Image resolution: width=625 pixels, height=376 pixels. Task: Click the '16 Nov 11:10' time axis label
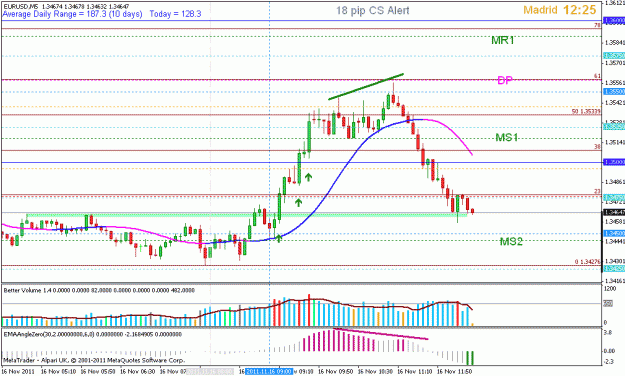[415, 372]
